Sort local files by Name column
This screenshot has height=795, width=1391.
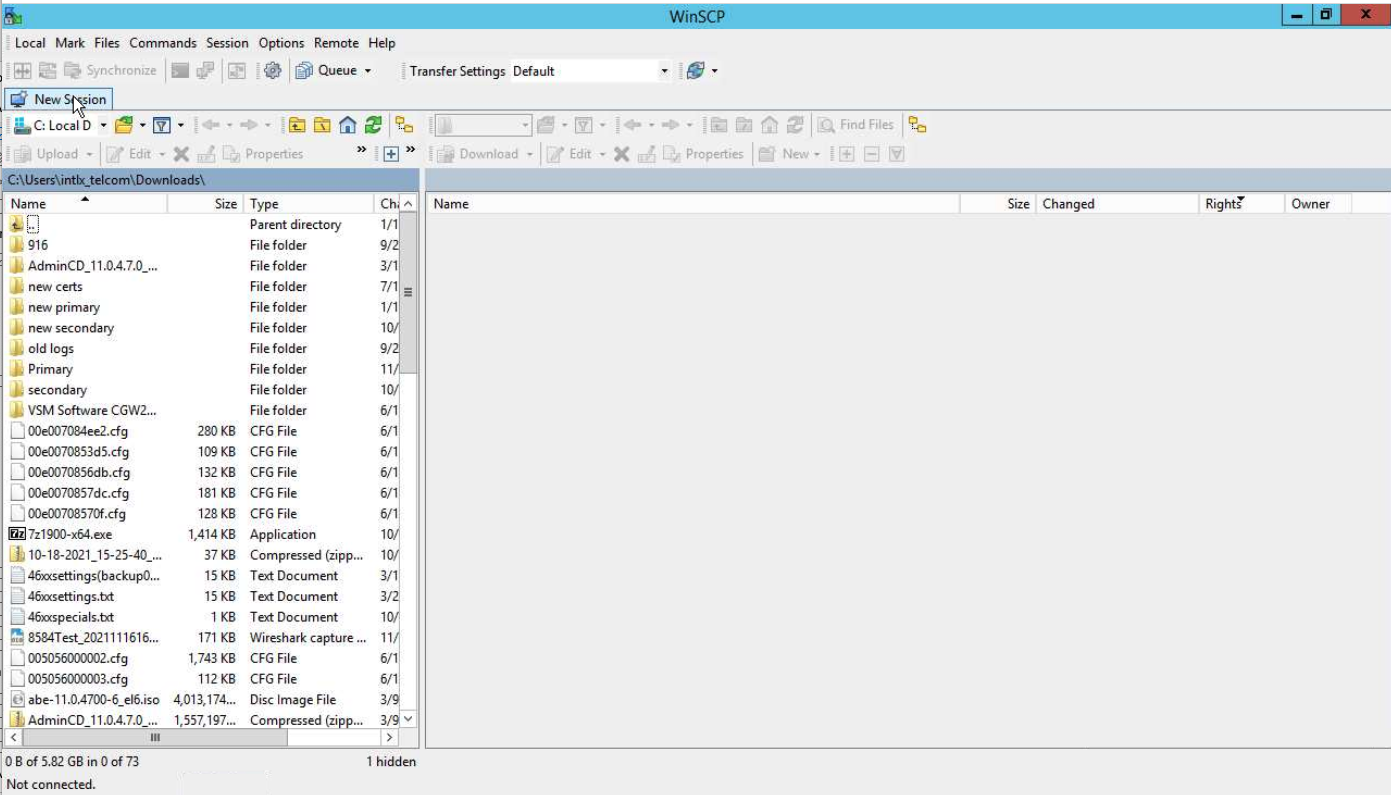click(86, 204)
